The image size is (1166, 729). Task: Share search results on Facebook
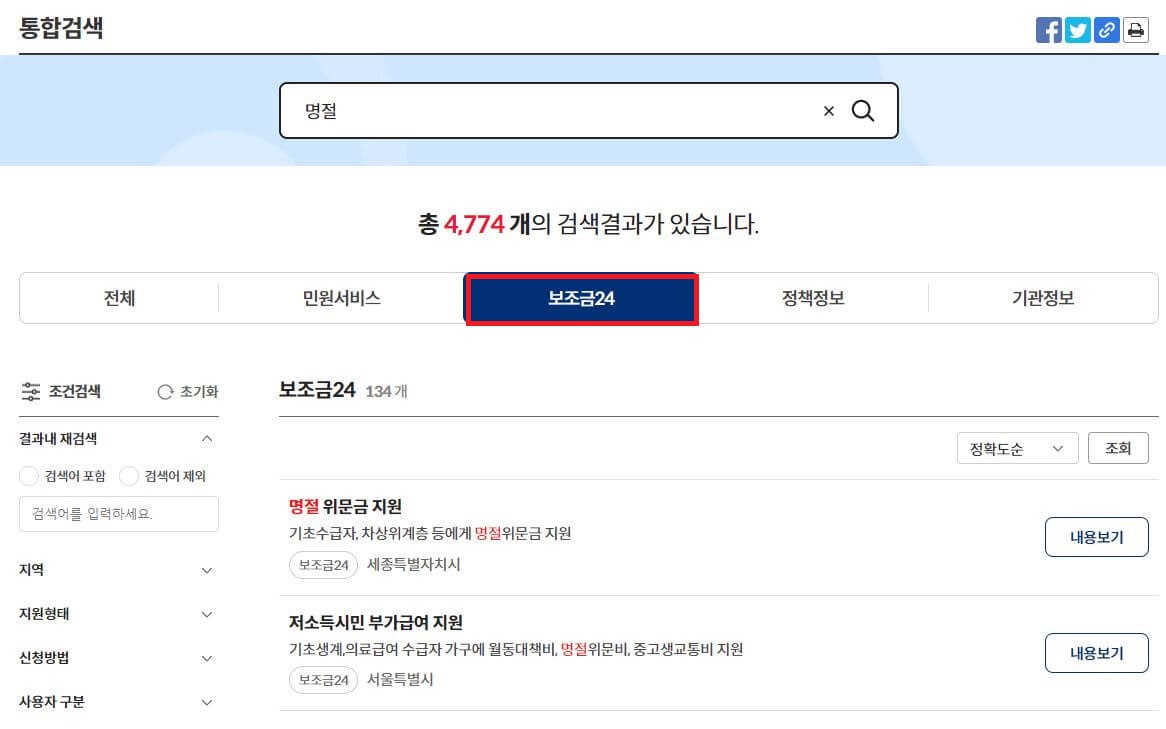(1048, 29)
